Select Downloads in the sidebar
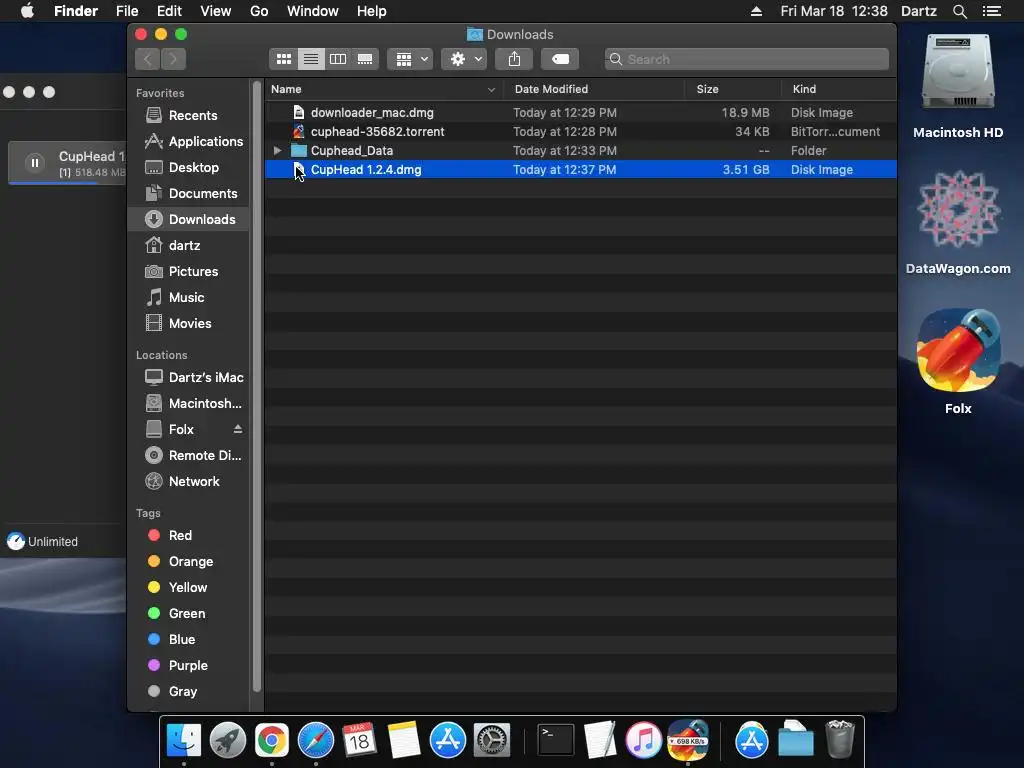The width and height of the screenshot is (1024, 768). [x=189, y=219]
